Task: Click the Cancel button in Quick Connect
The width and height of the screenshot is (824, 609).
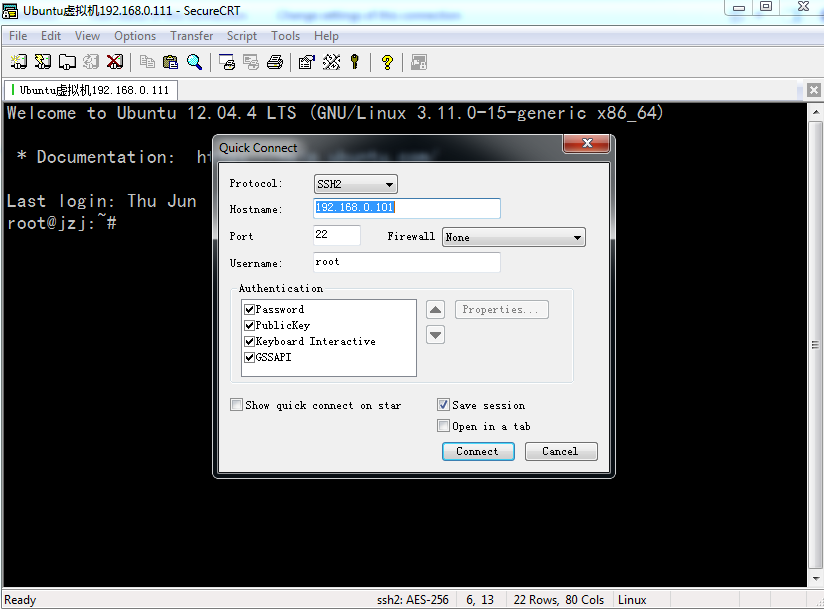Action: click(561, 451)
